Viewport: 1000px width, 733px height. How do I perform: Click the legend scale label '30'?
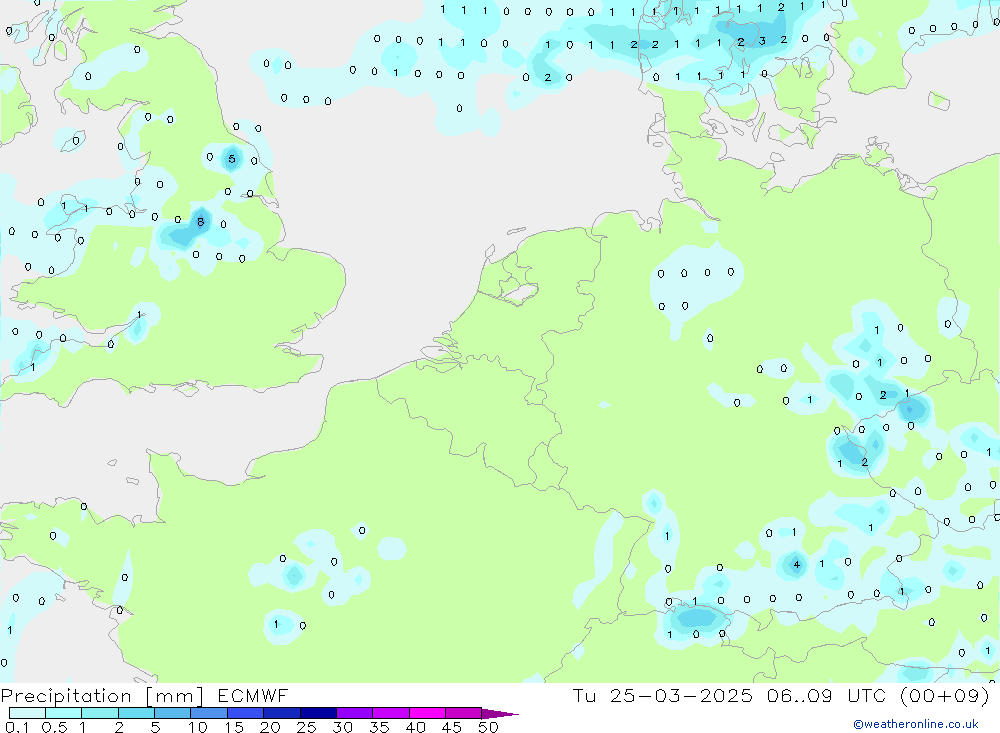click(x=342, y=727)
